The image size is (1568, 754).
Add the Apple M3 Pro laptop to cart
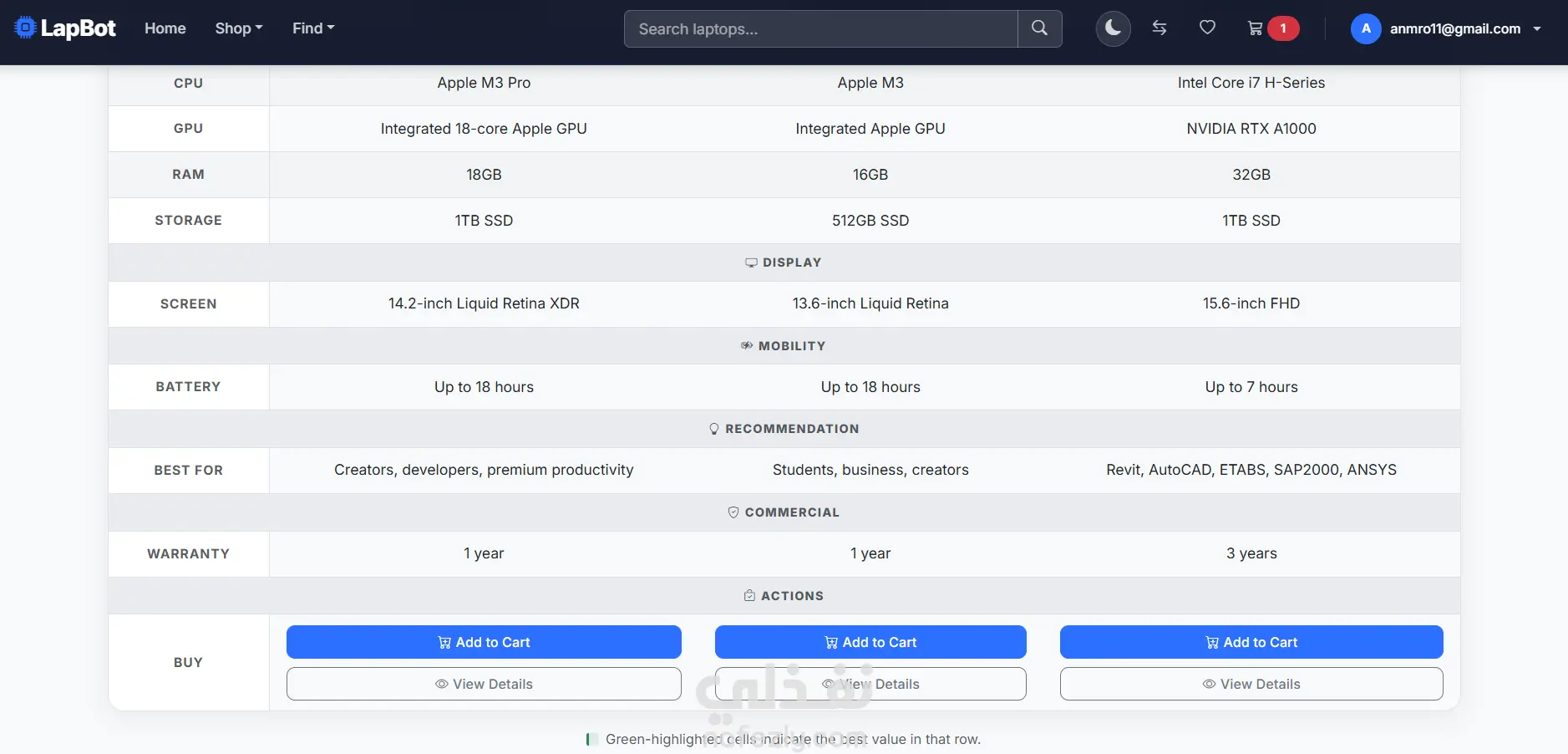pyautogui.click(x=484, y=642)
